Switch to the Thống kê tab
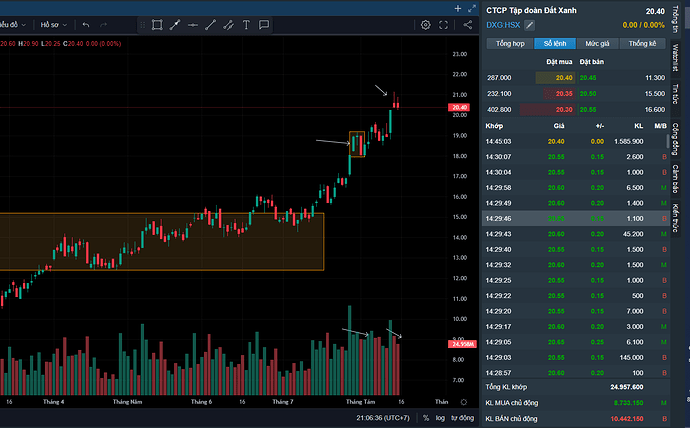Screen dimensions: 690x428 click(643, 44)
